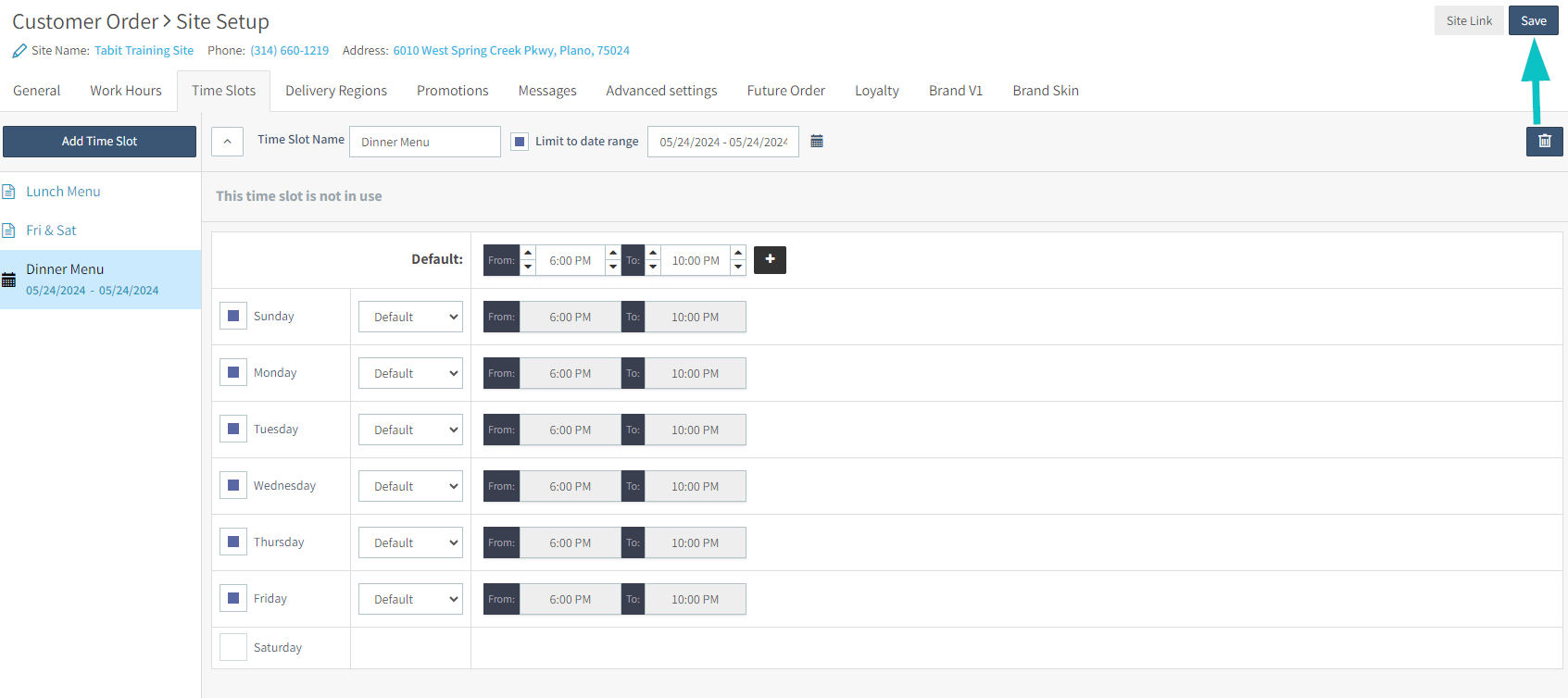Image resolution: width=1568 pixels, height=698 pixels.
Task: Click the plus icon to add default time range
Action: pyautogui.click(x=770, y=260)
